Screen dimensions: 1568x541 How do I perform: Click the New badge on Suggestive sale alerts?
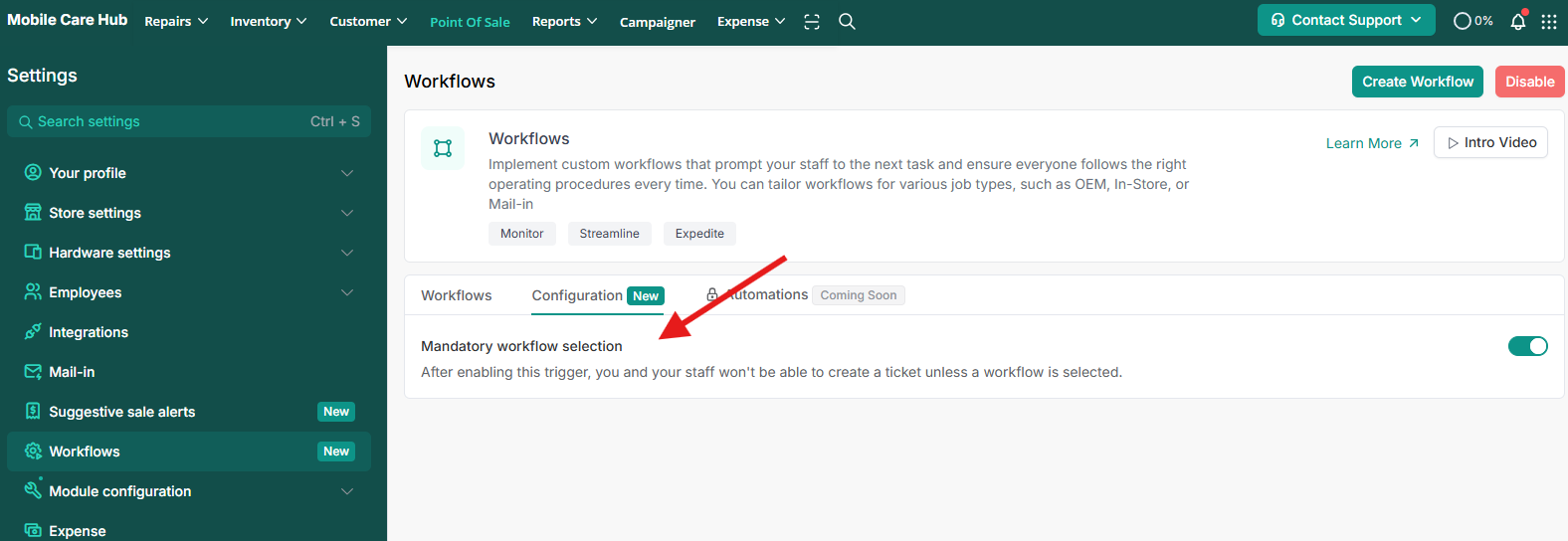(x=336, y=412)
